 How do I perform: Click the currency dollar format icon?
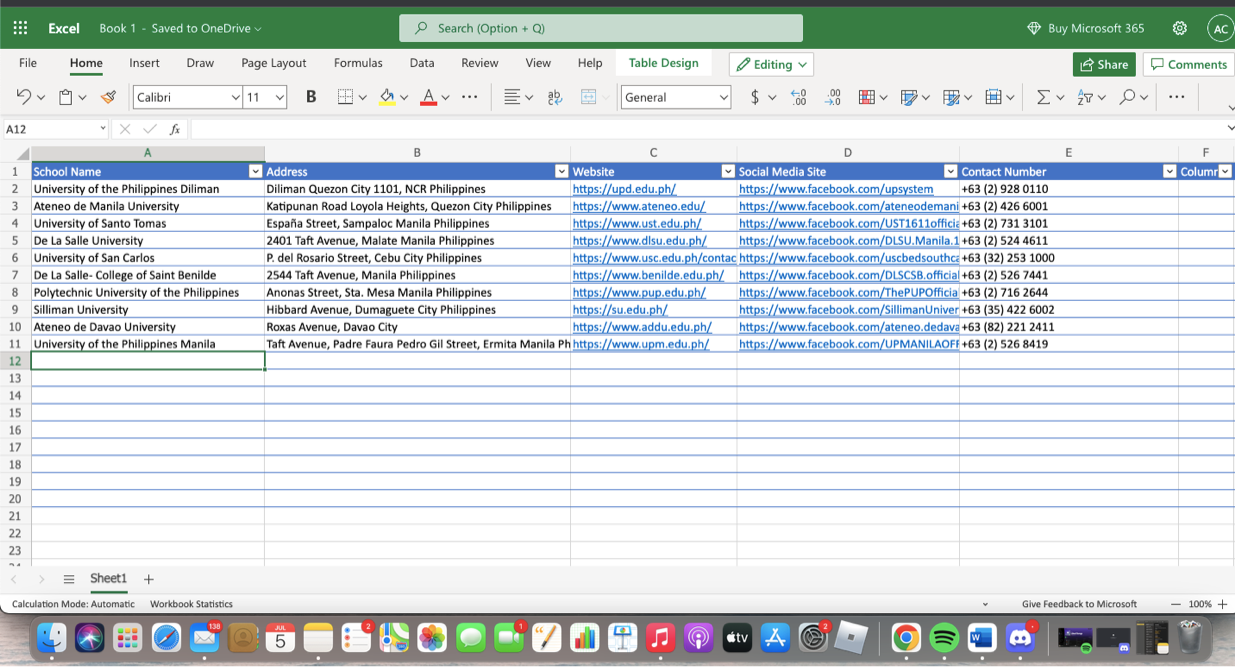(x=755, y=97)
